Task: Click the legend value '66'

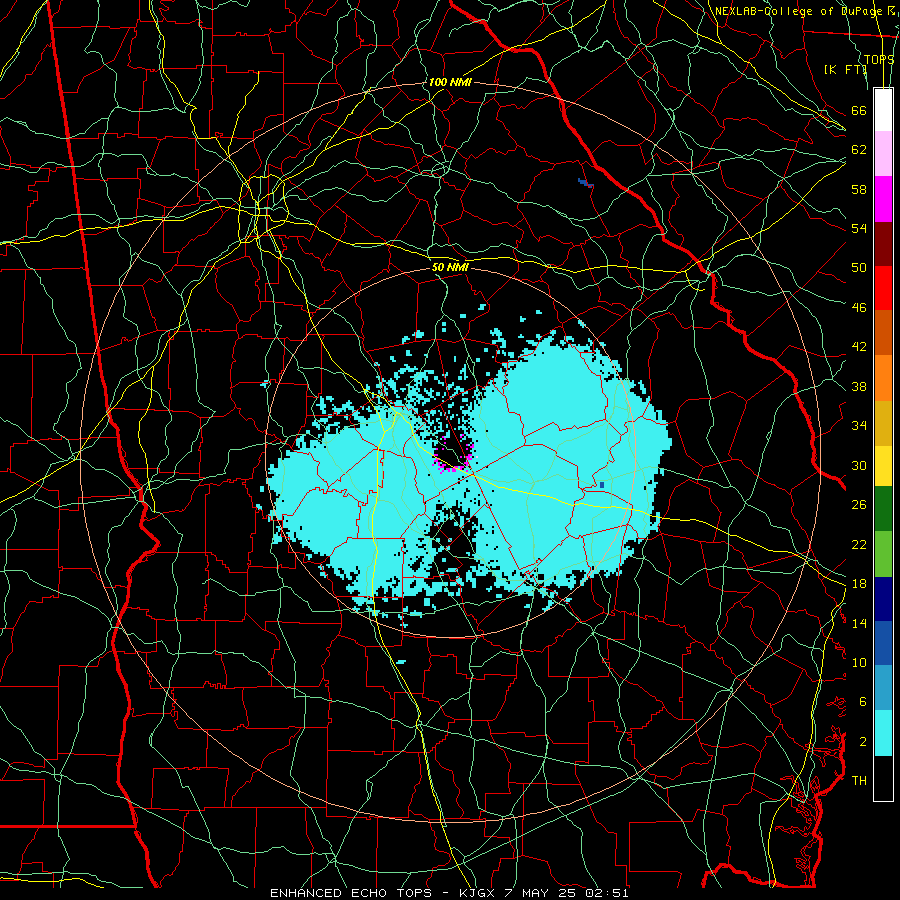Action: pos(859,110)
